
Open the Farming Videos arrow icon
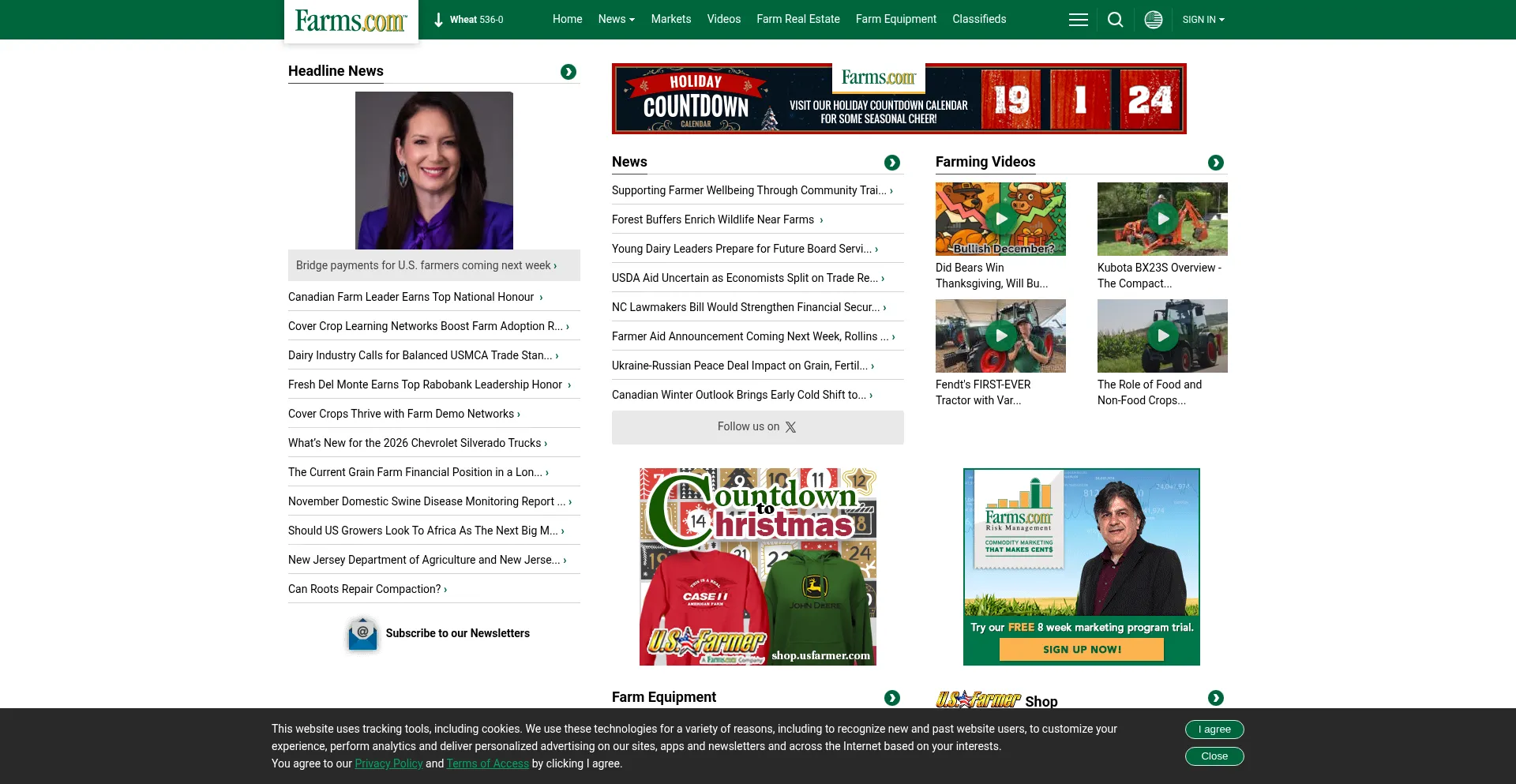click(x=1215, y=163)
